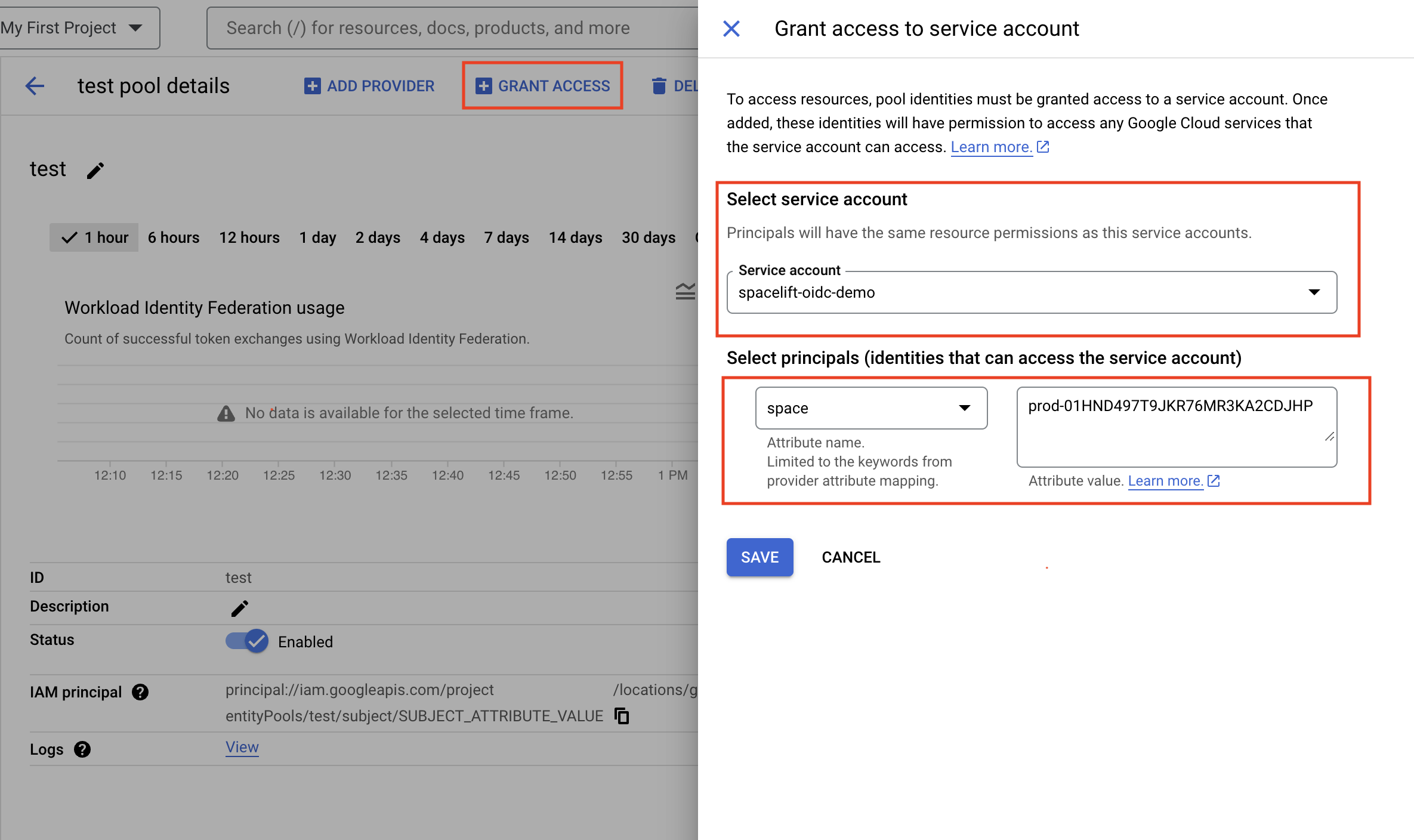Click the Delete trash icon in toolbar

[x=659, y=85]
